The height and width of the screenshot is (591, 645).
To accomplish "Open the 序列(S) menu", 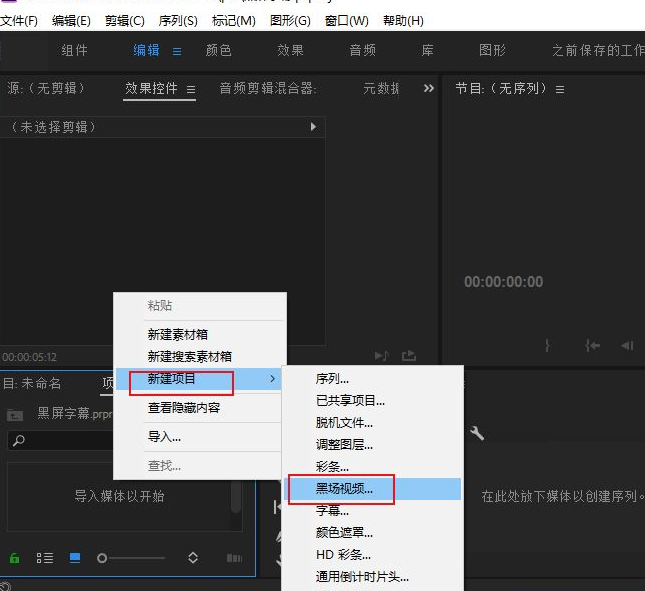I will 178,21.
